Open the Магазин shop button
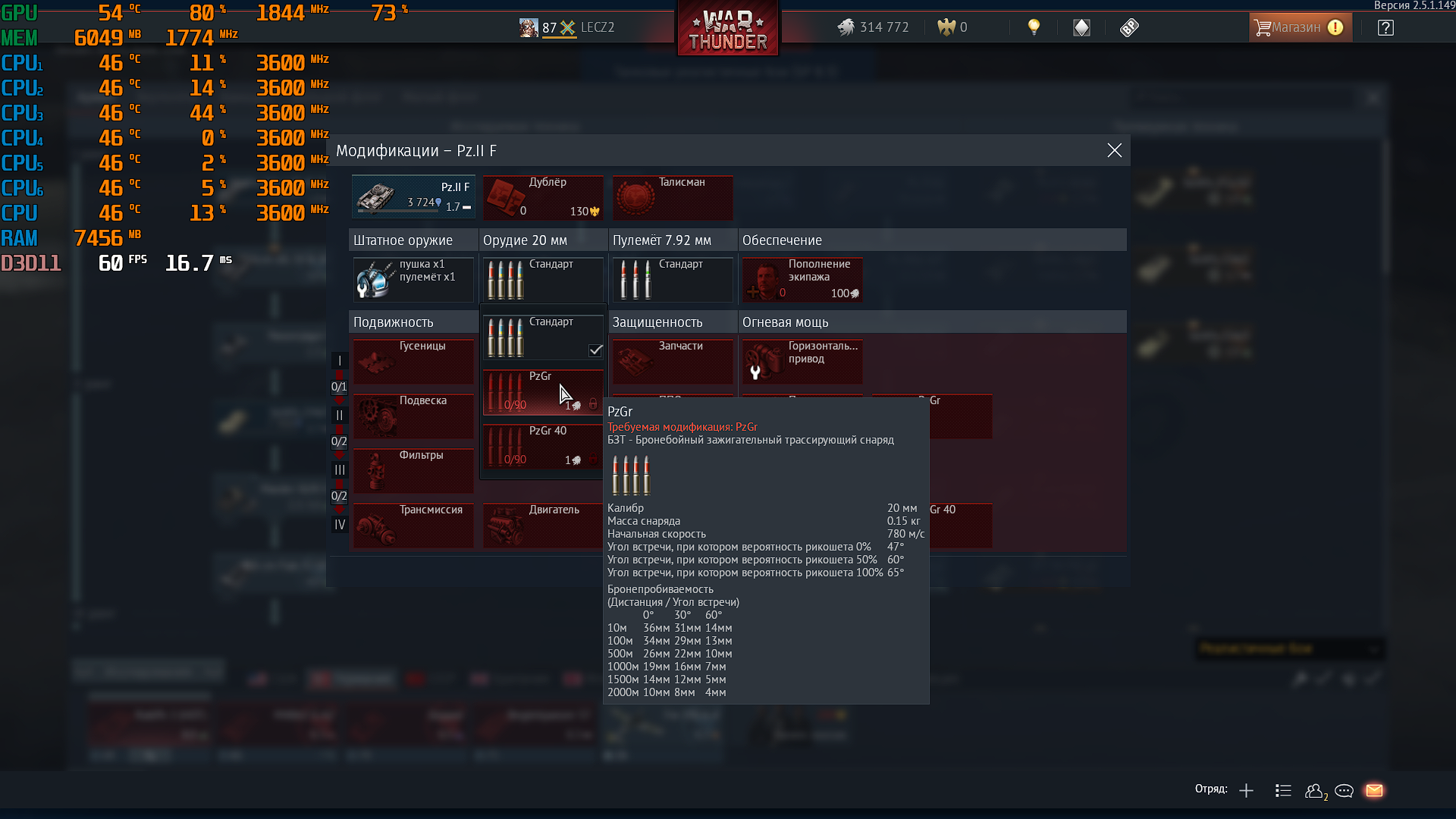Image resolution: width=1456 pixels, height=819 pixels. (1300, 28)
